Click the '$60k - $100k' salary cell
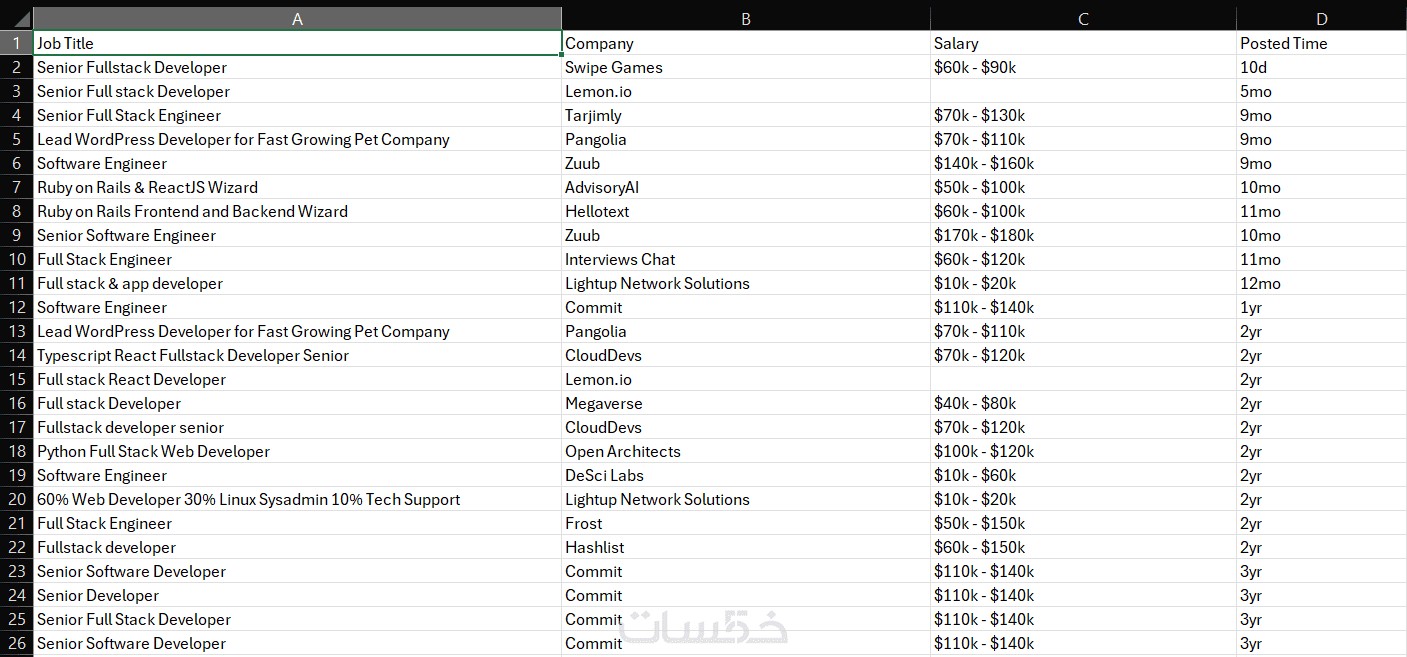1407x657 pixels. [x=1083, y=211]
